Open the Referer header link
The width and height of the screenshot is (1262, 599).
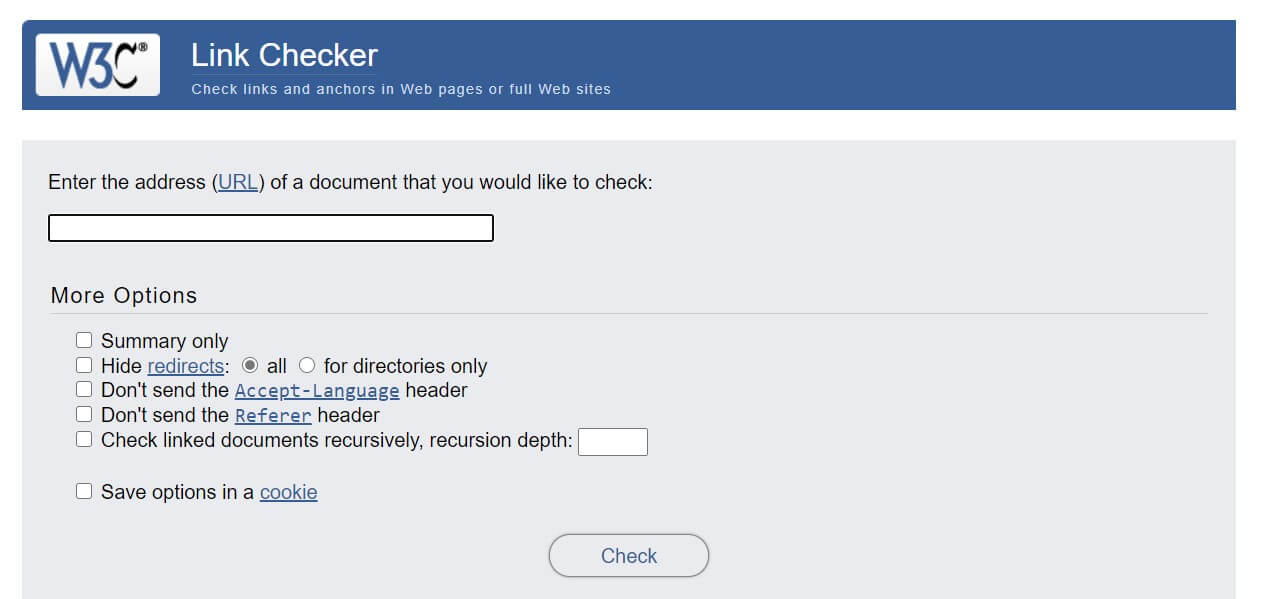(x=273, y=415)
